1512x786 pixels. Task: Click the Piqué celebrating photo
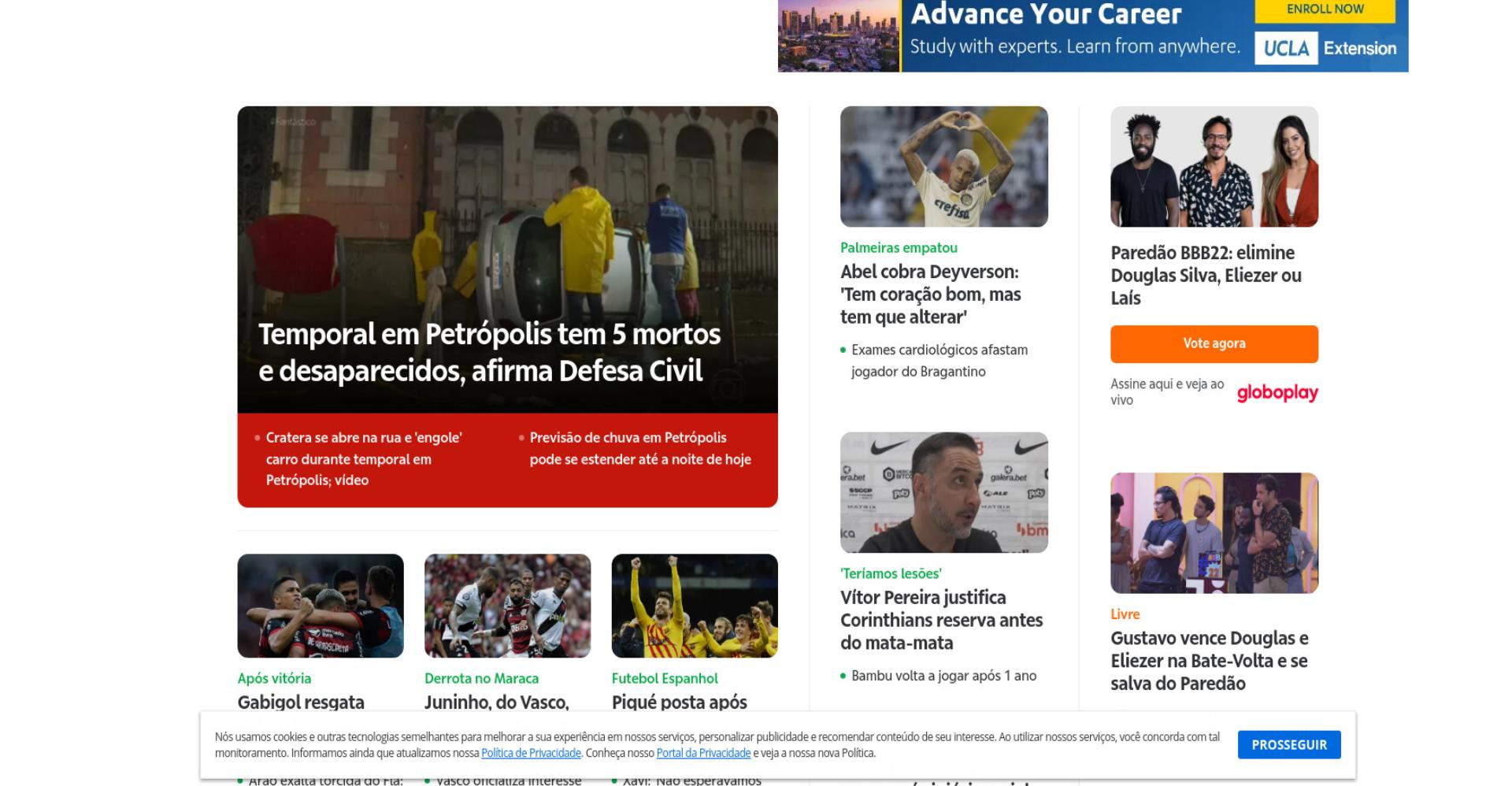pos(695,606)
